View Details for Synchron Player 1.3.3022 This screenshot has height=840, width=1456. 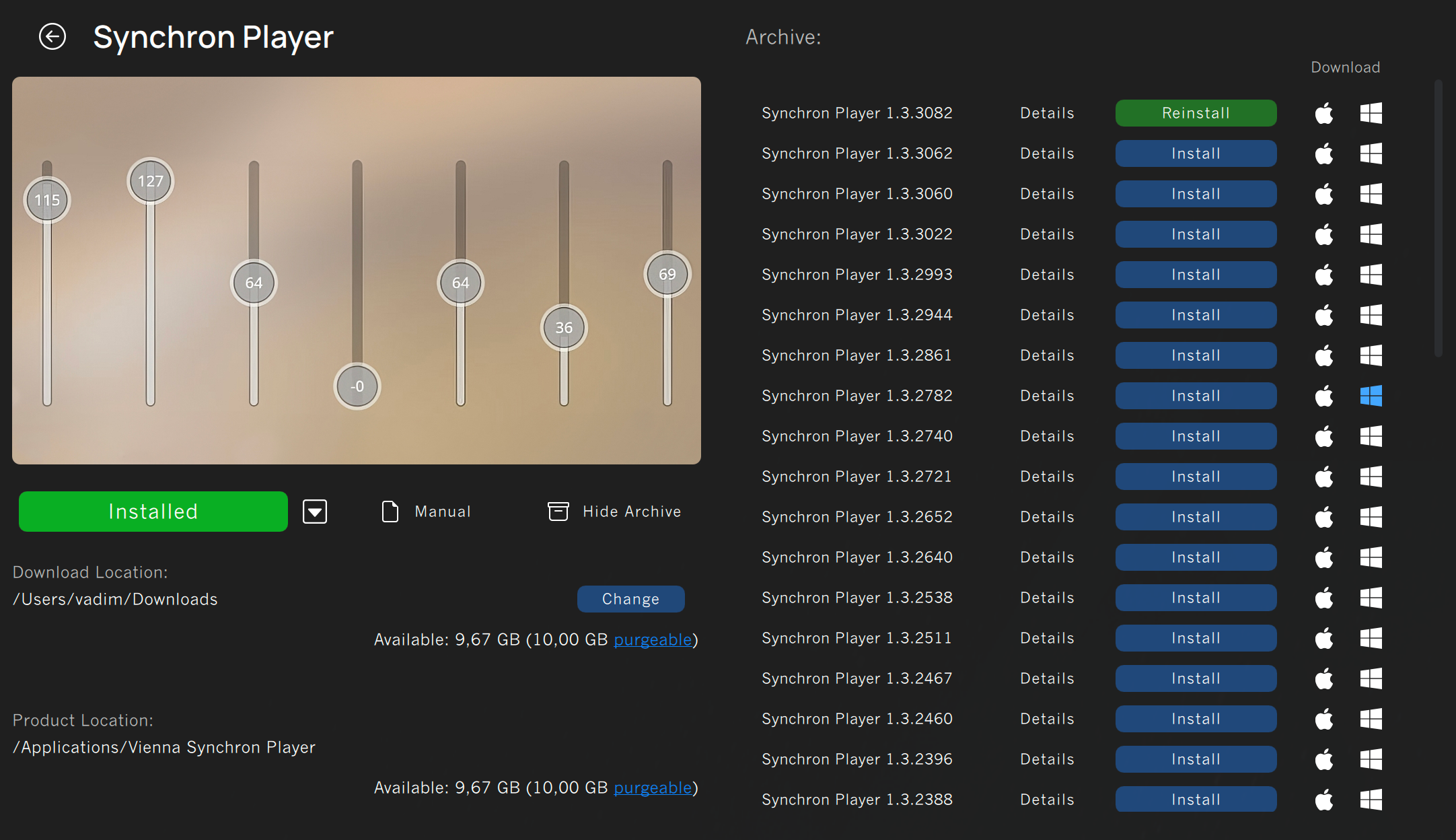(1047, 234)
